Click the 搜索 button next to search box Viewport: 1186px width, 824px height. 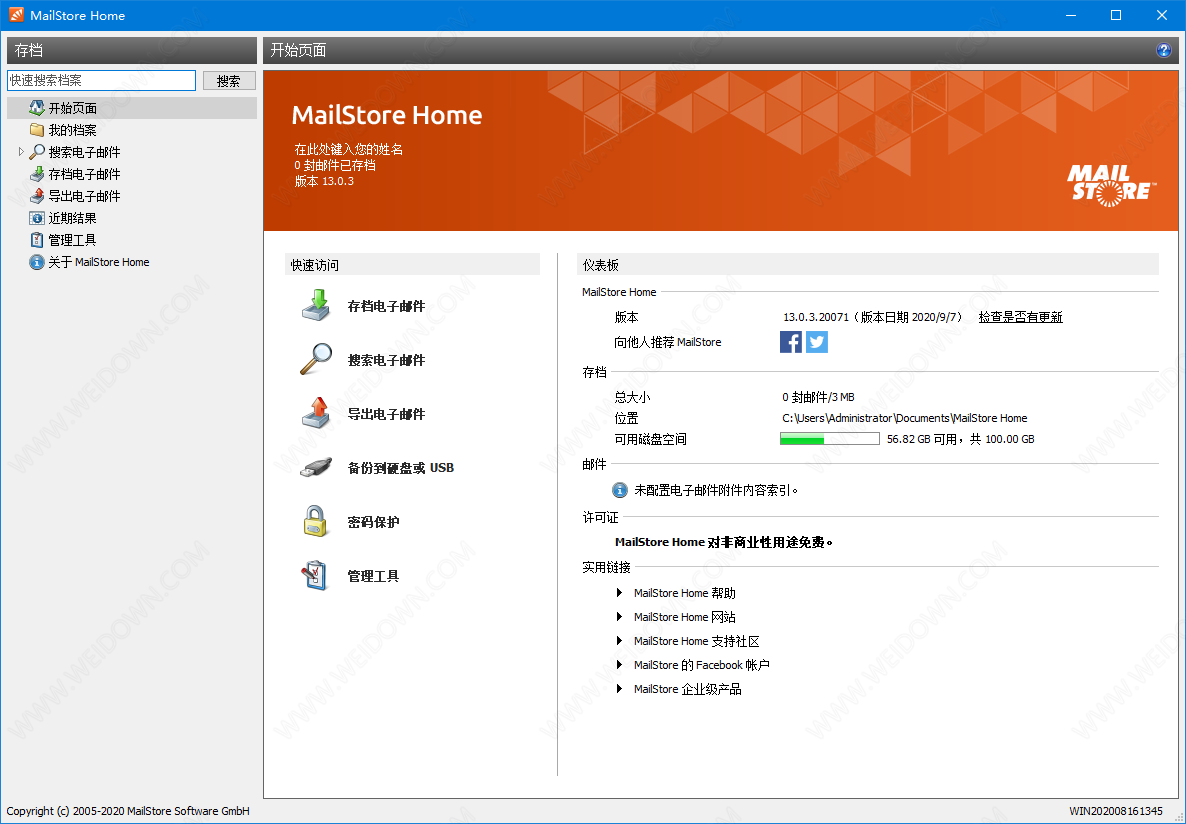pos(229,81)
